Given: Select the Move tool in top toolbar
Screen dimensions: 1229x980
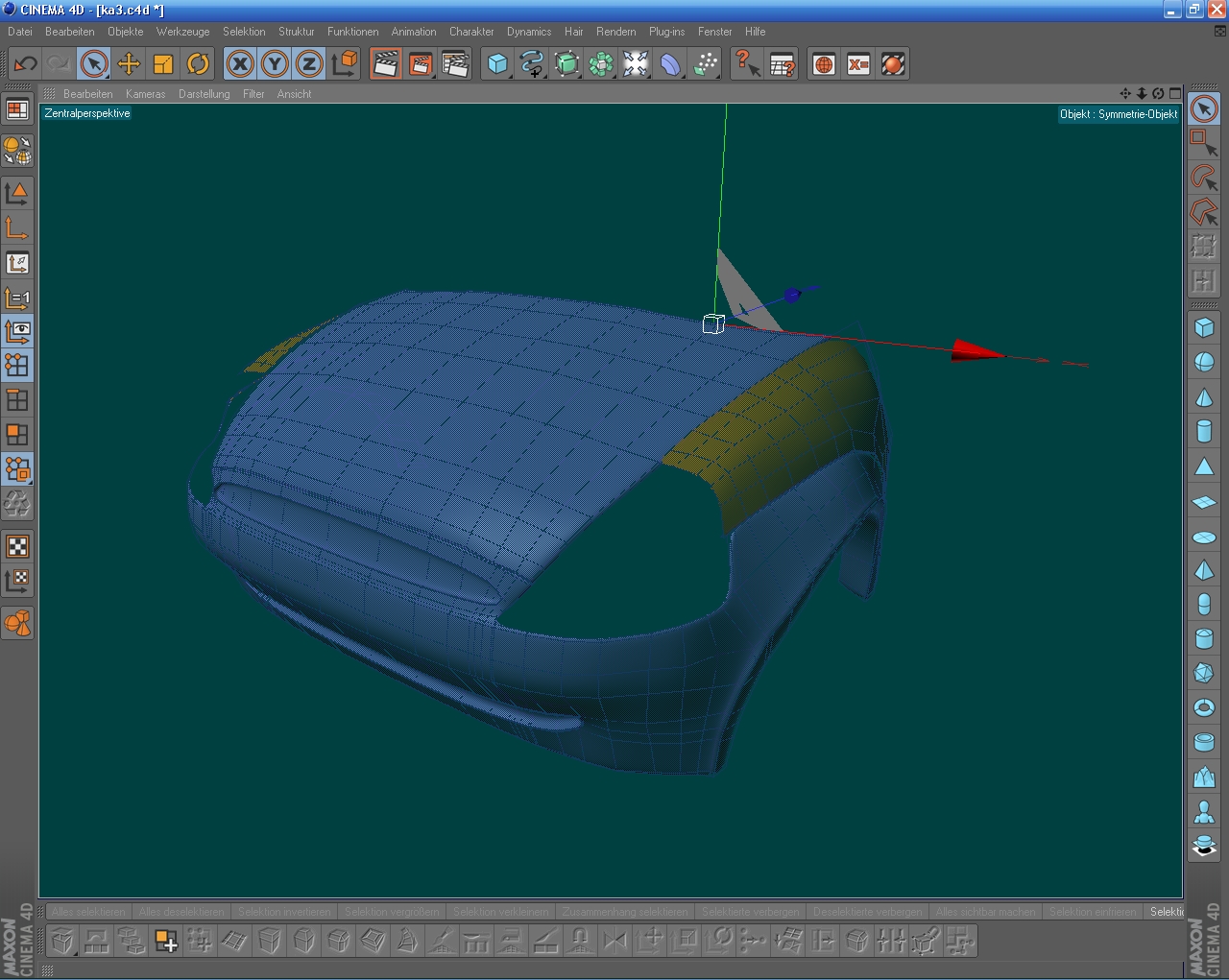Looking at the screenshot, I should (x=129, y=64).
